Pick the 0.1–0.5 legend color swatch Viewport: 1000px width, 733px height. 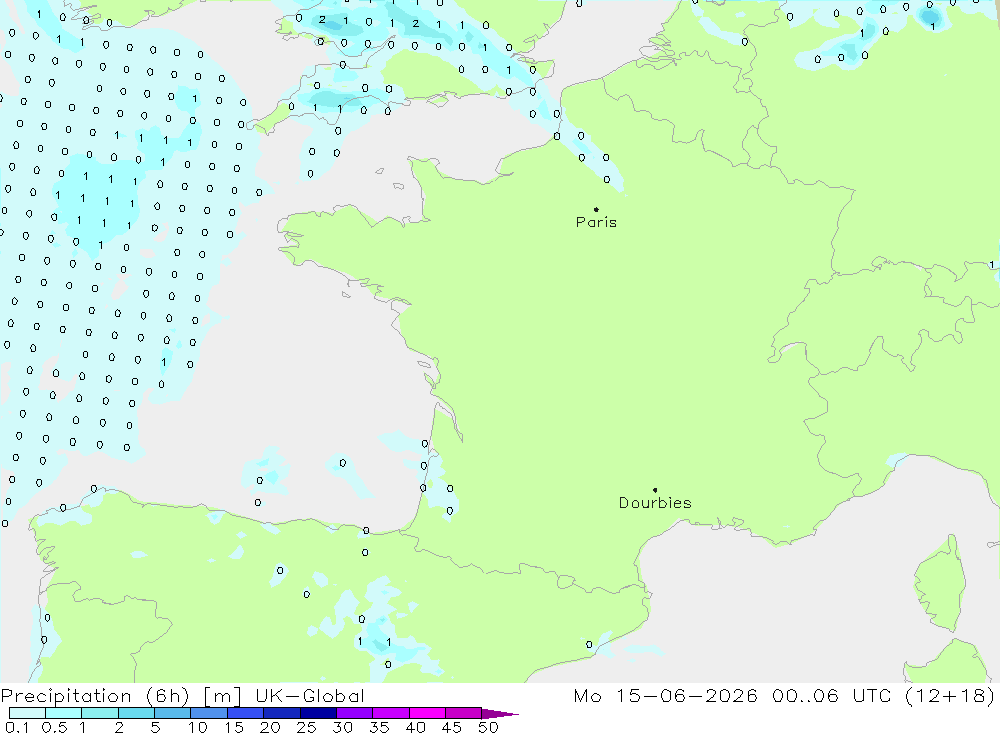pyautogui.click(x=27, y=713)
